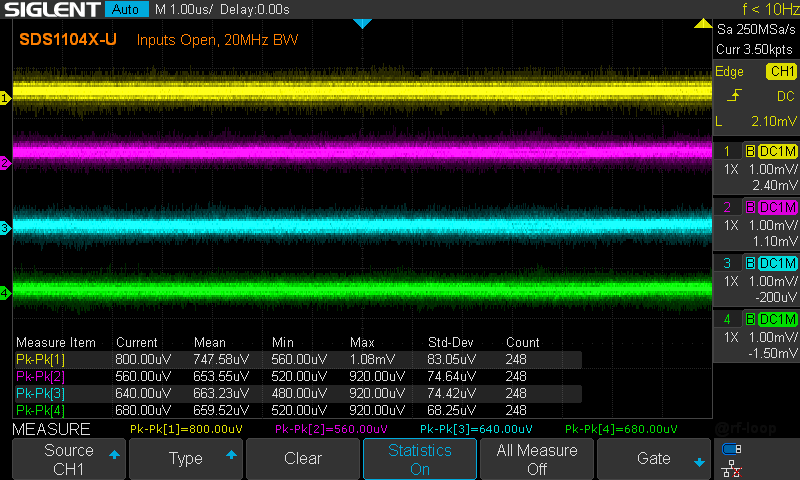
Task: Click the Delay:0.00s readout
Action: point(255,10)
